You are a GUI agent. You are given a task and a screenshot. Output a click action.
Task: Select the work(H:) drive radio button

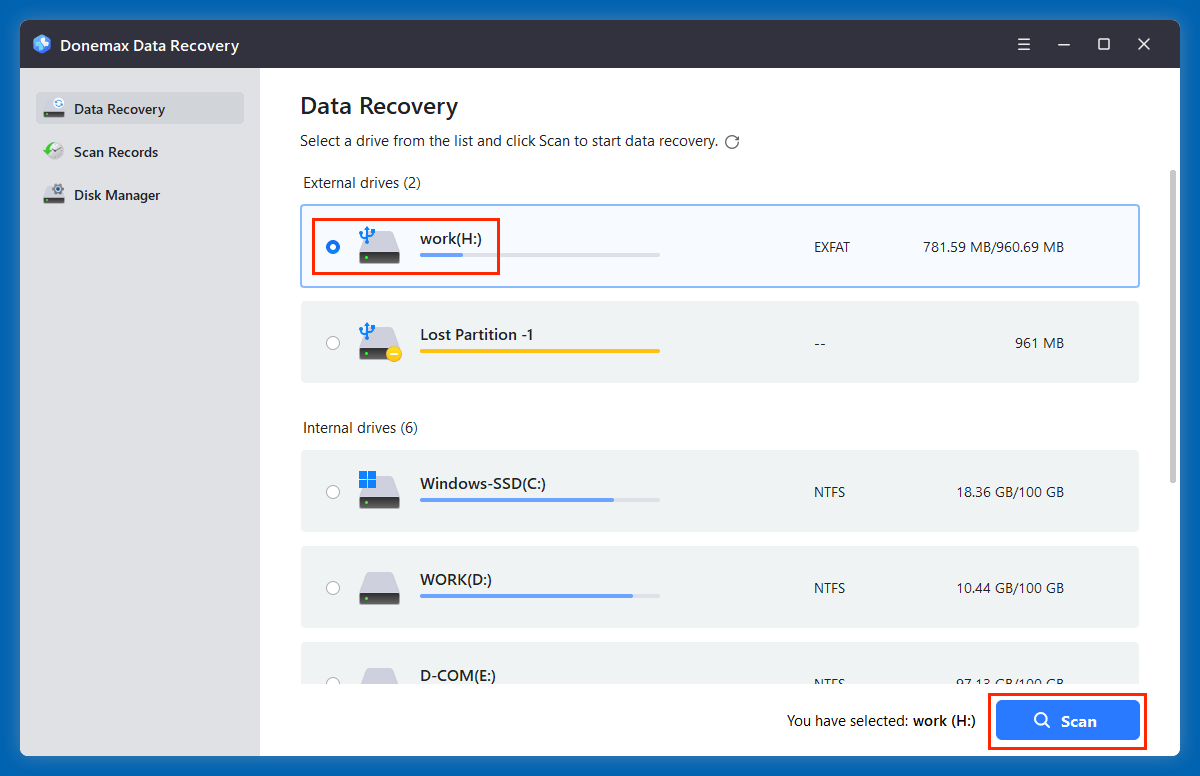pyautogui.click(x=333, y=246)
